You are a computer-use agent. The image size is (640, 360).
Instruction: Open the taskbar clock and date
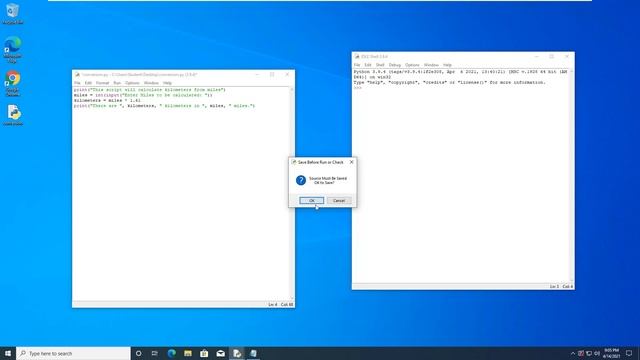[611, 353]
